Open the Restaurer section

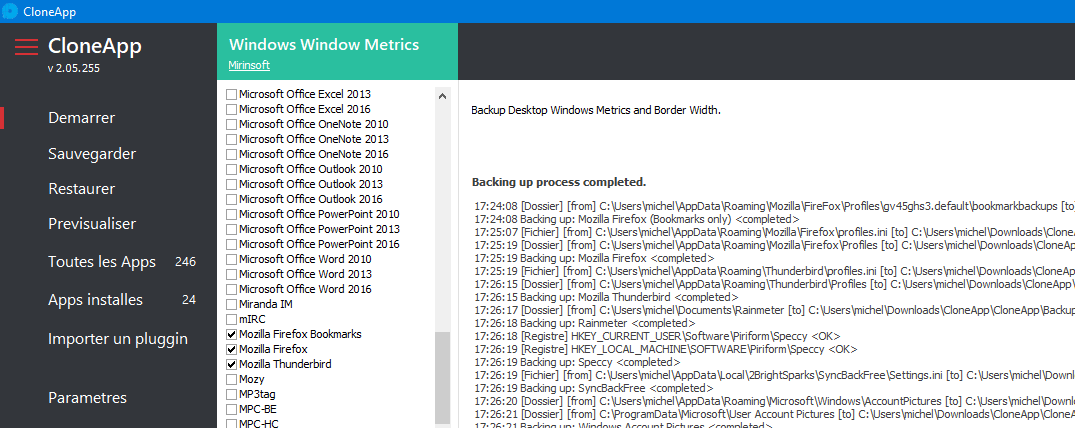82,189
